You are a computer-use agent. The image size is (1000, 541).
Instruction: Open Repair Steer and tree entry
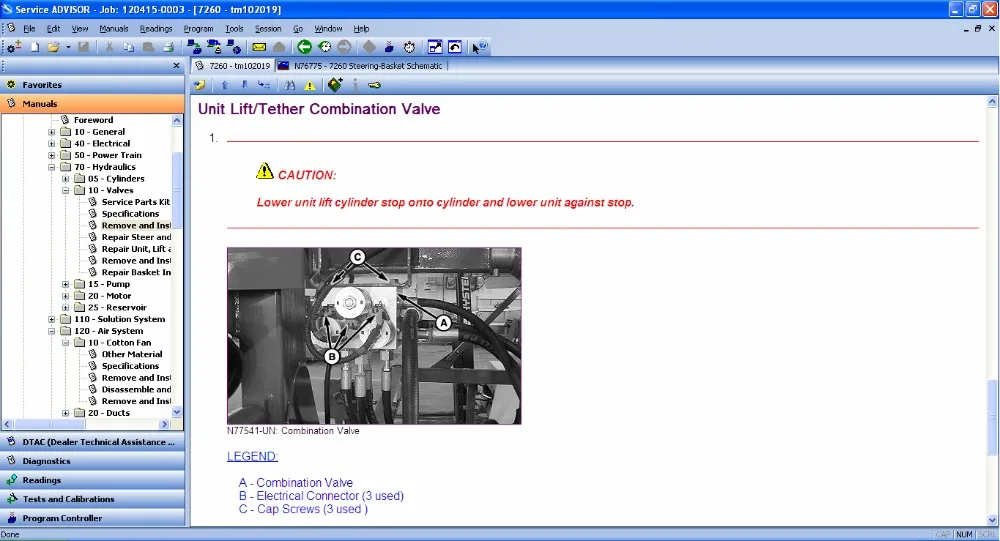coord(136,237)
